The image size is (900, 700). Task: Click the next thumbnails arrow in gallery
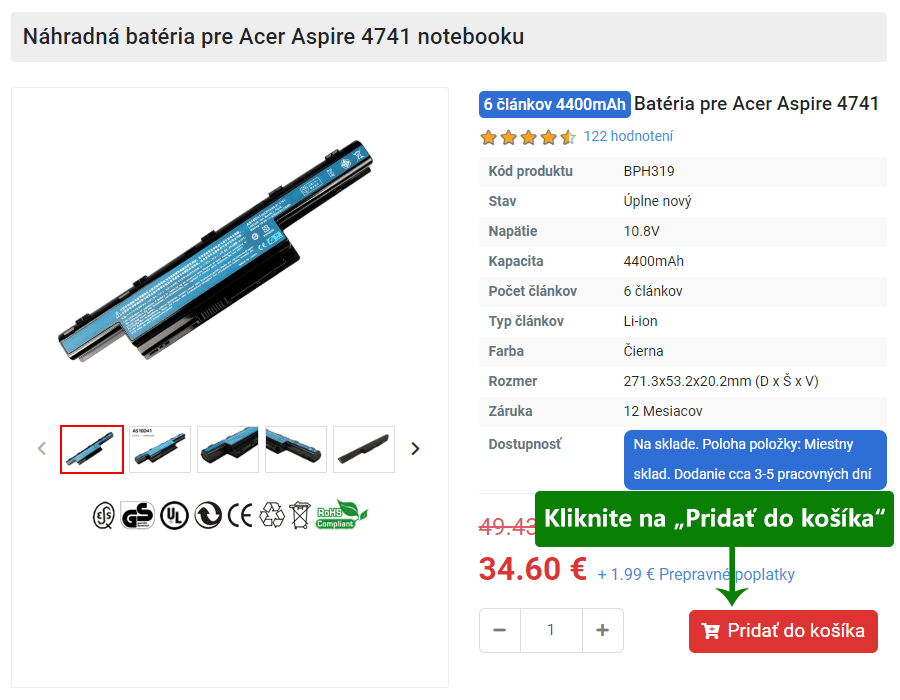coord(415,449)
